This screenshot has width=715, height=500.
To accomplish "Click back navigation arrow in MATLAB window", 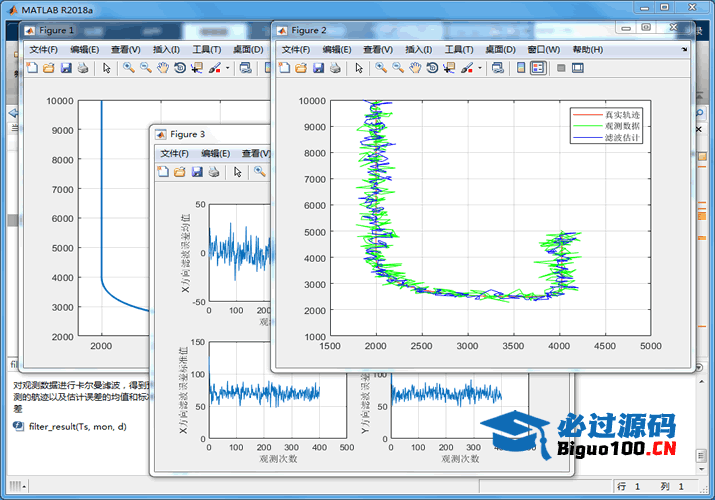I will click(x=13, y=113).
